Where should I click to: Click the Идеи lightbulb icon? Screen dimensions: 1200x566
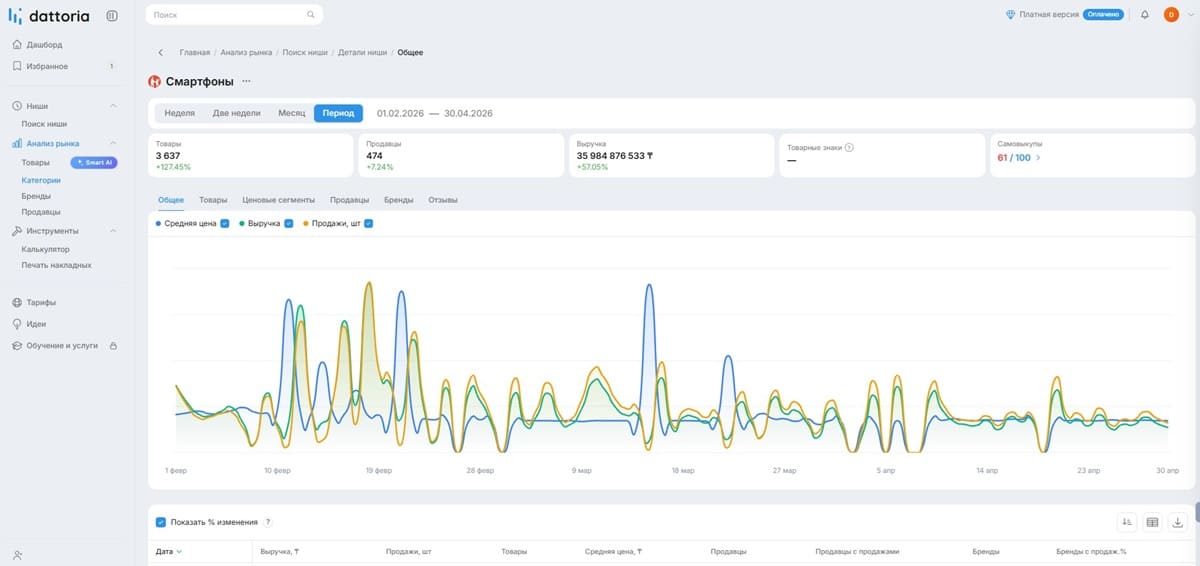pos(17,324)
